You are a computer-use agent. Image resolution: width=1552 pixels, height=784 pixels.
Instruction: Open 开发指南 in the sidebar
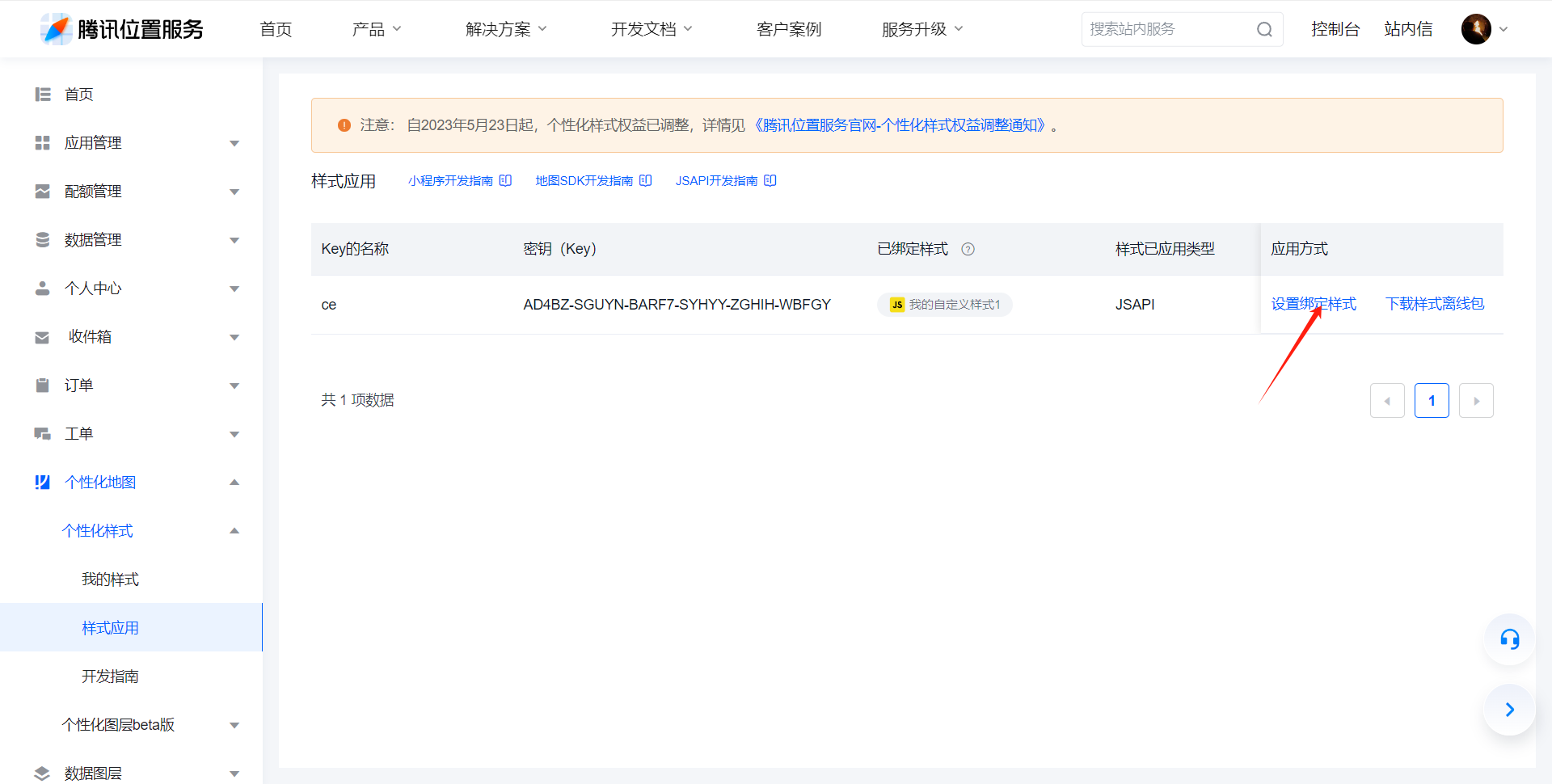tap(110, 677)
